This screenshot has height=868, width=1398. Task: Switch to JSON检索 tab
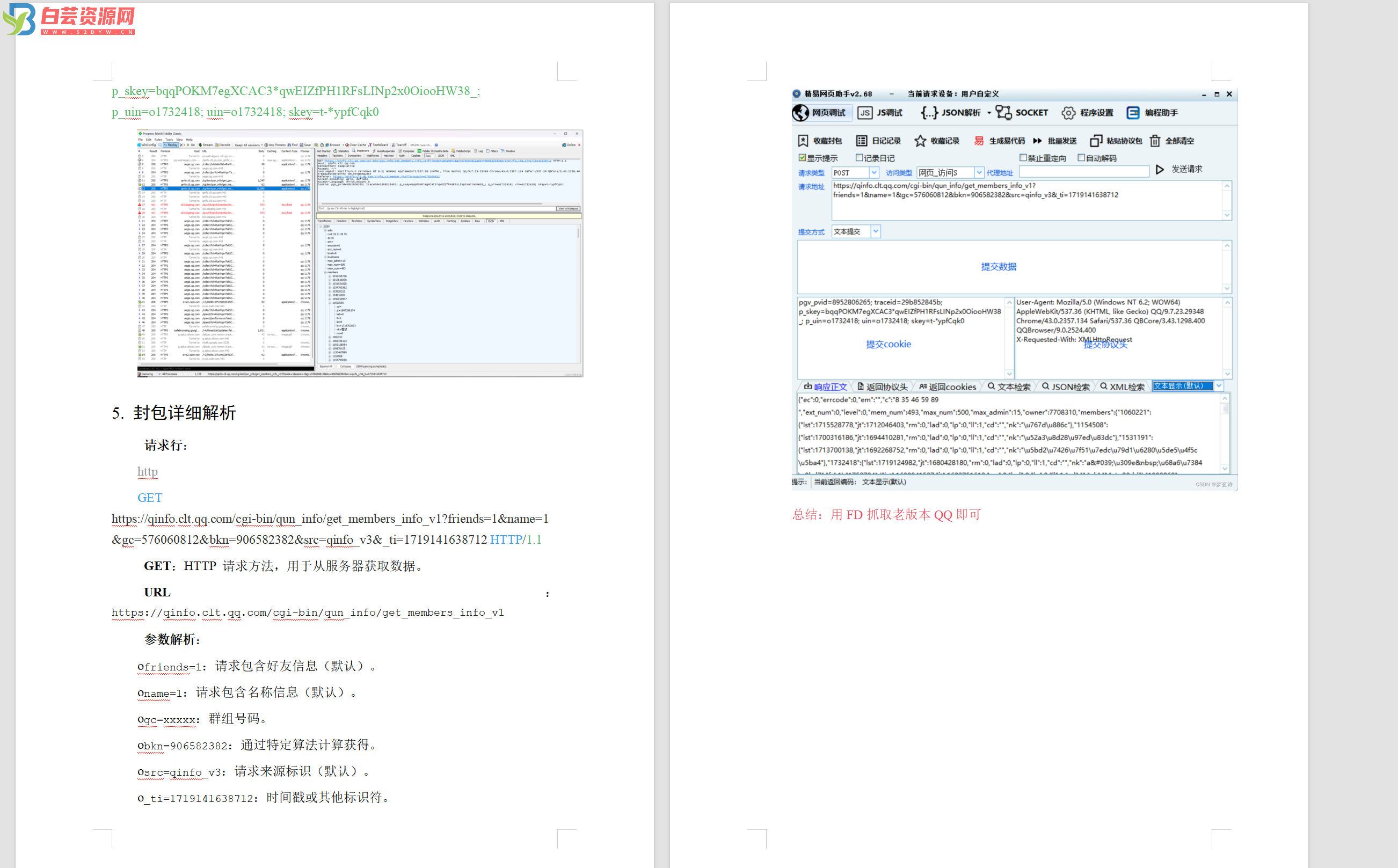(1066, 386)
